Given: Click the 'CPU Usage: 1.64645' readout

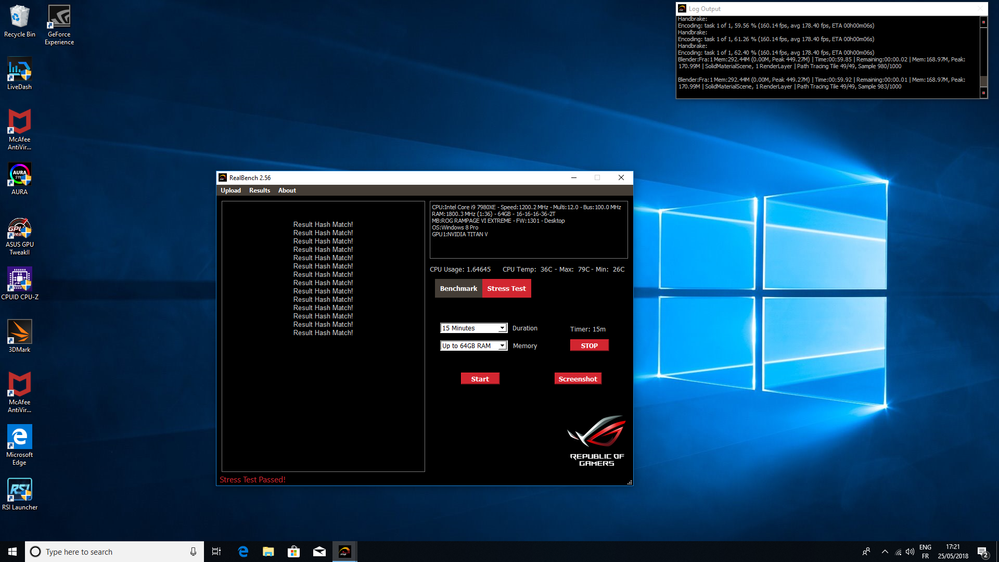Looking at the screenshot, I should coord(460,270).
